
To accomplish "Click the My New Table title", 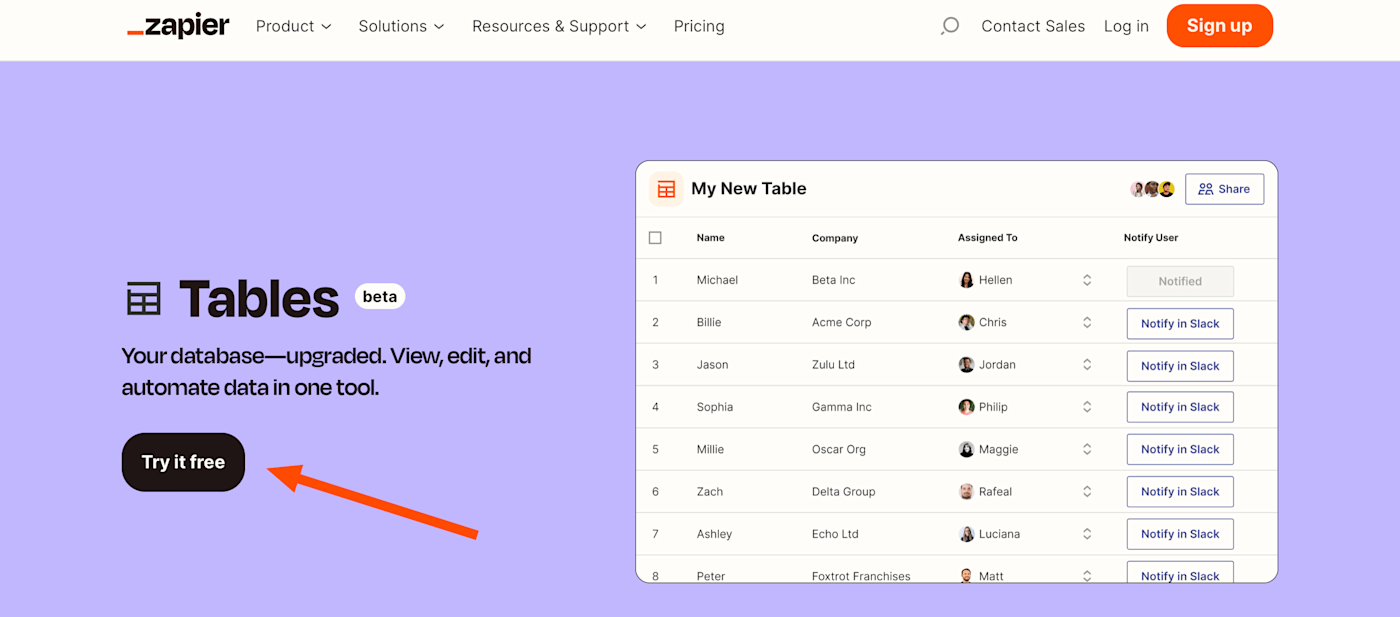I will (x=749, y=189).
